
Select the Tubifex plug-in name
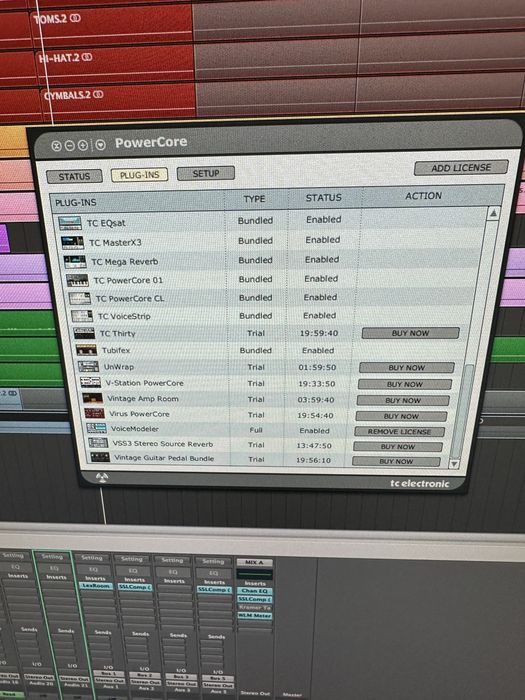pyautogui.click(x=116, y=350)
